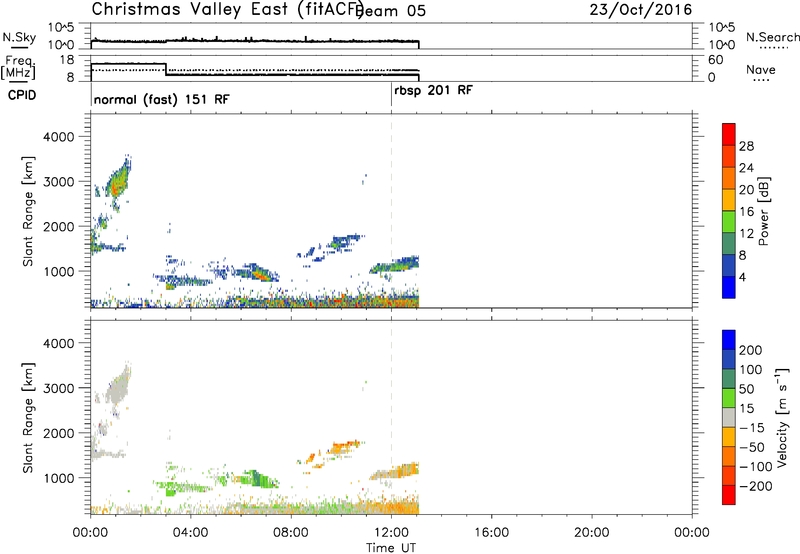The image size is (800, 554).
Task: Click the 'Time UT' axis label
Action: point(391,548)
